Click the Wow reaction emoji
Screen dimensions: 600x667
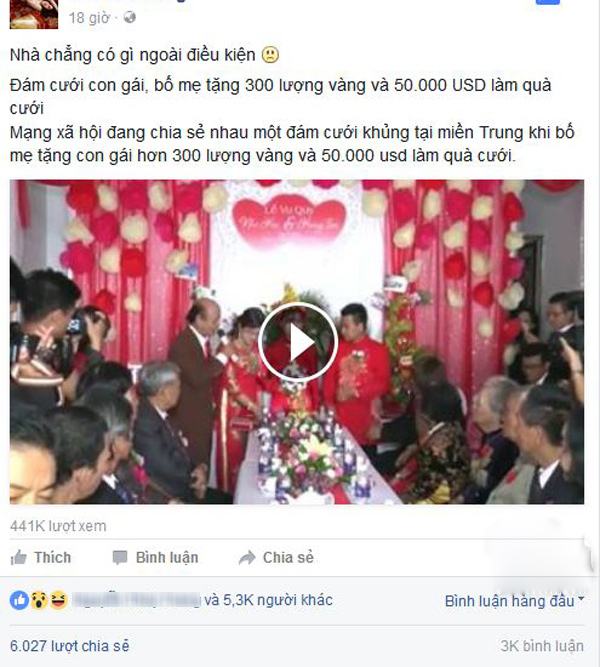pos(39,600)
